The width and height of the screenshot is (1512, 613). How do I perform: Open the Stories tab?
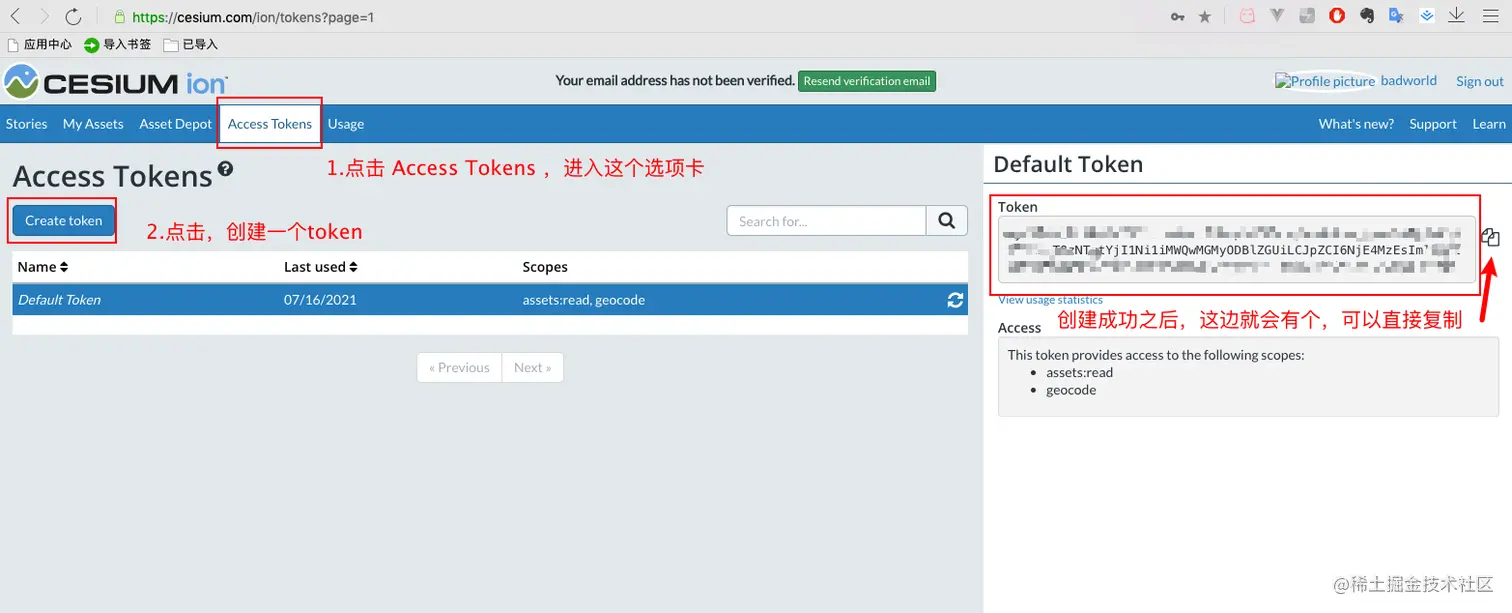27,124
